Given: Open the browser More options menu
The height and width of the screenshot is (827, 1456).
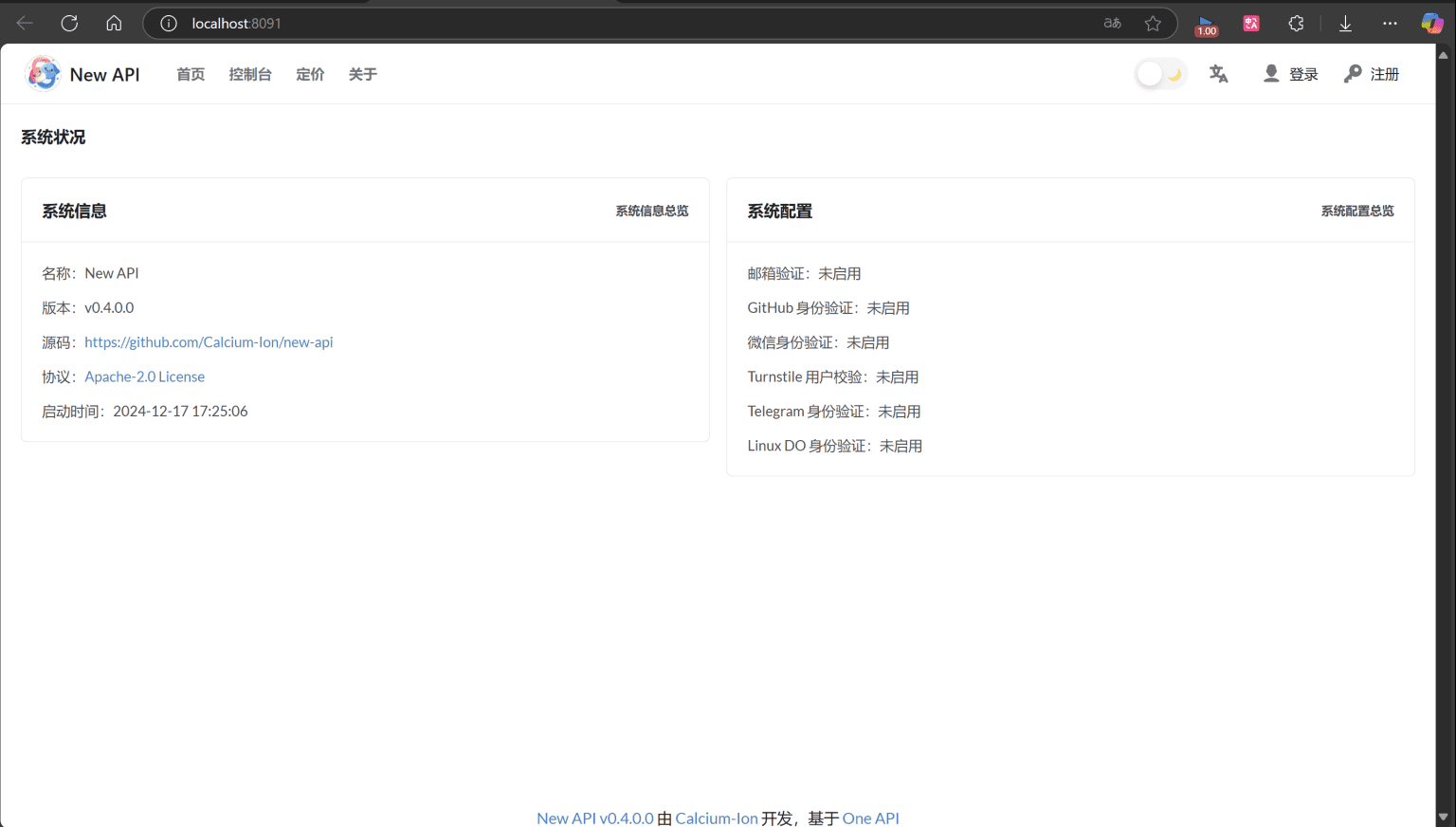Looking at the screenshot, I should click(1390, 23).
